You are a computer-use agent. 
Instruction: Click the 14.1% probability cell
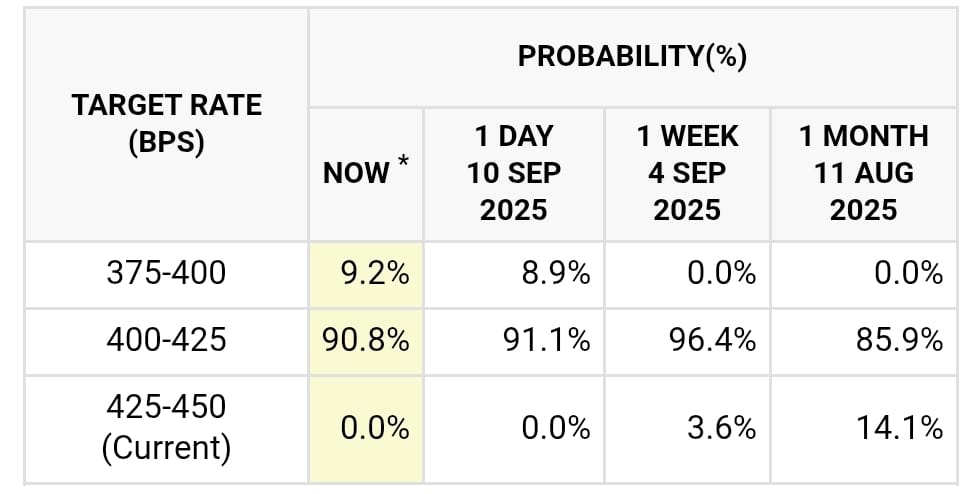864,429
